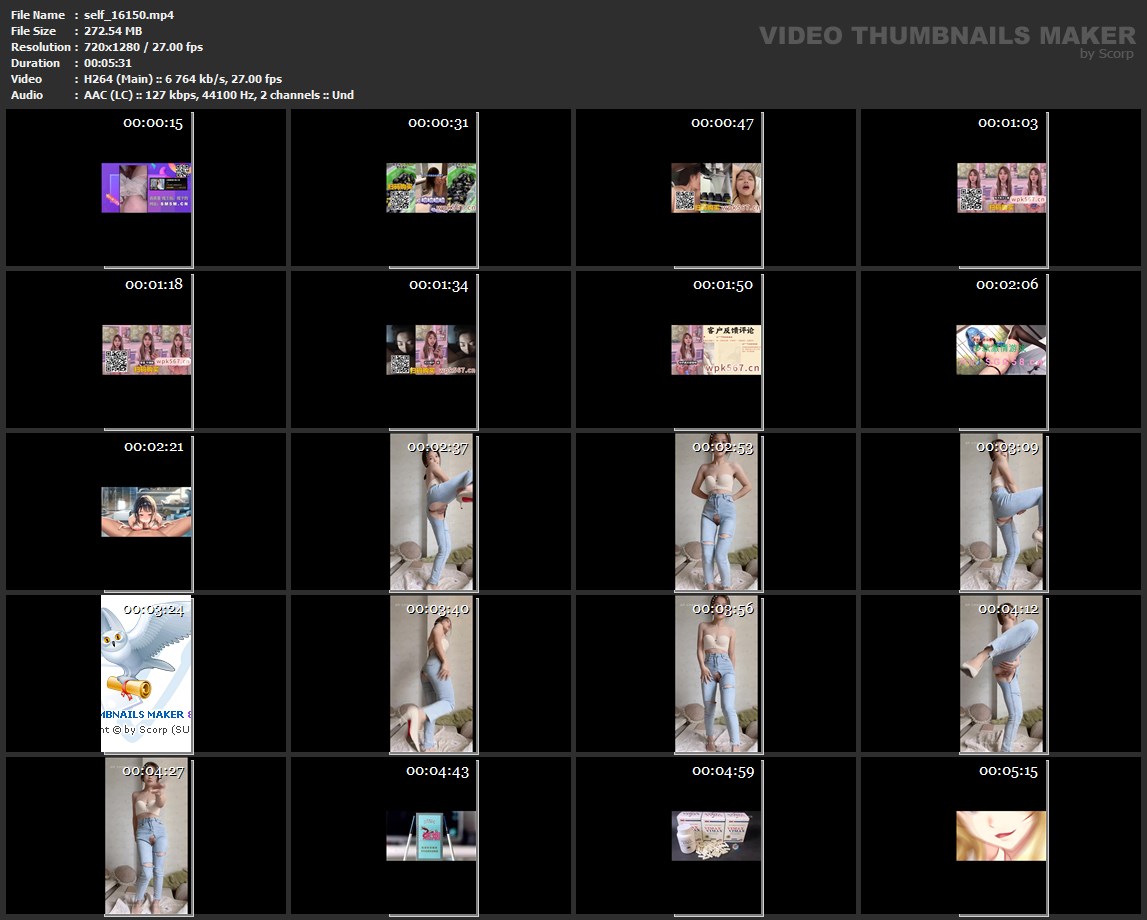Open the frame marked 00:04:43

(431, 836)
